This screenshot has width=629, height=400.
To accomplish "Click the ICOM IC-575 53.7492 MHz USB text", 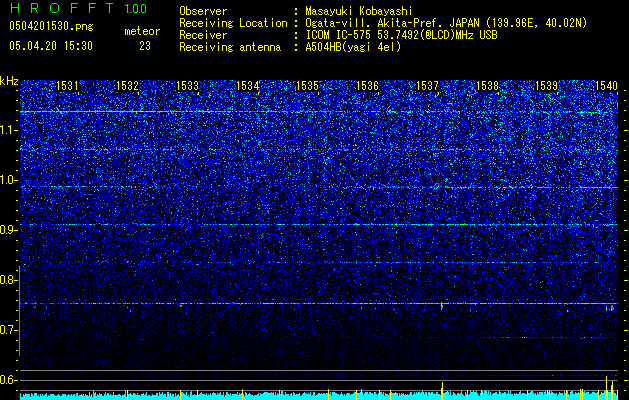I will click(401, 35).
